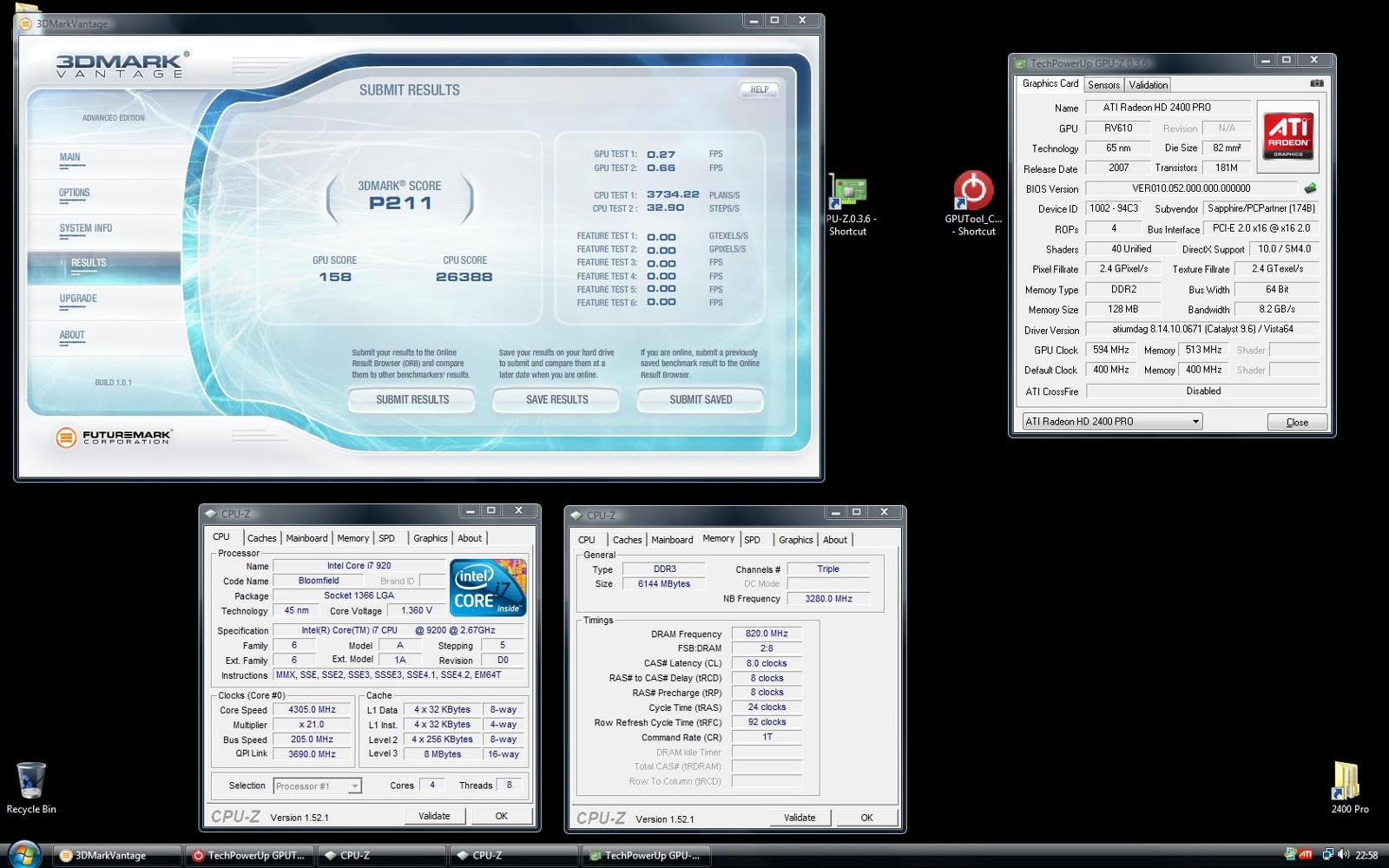Click the Core Speed 4305.0 MHz value
1389x868 pixels.
click(312, 710)
